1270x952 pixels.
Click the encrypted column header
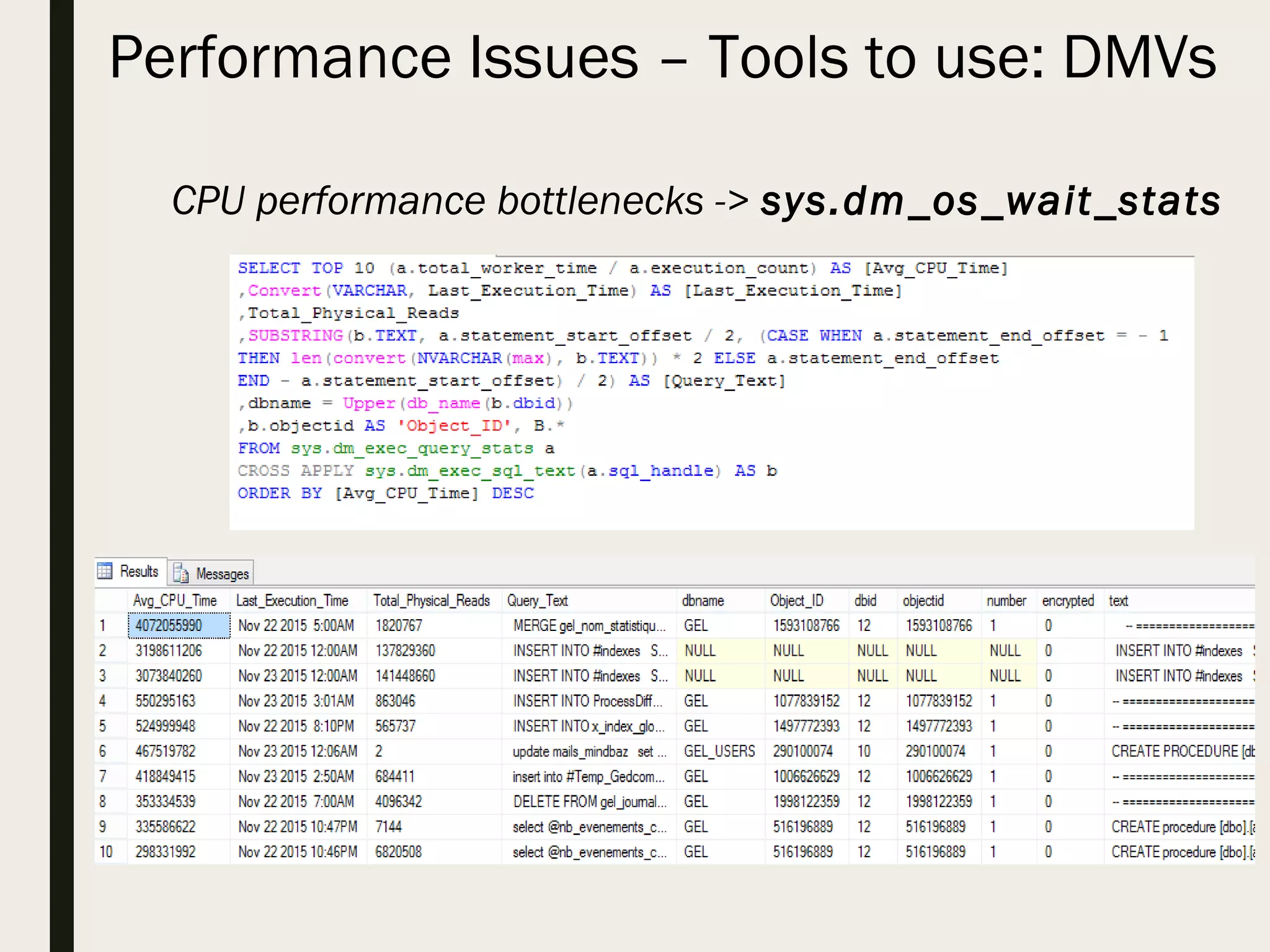pyautogui.click(x=1068, y=601)
